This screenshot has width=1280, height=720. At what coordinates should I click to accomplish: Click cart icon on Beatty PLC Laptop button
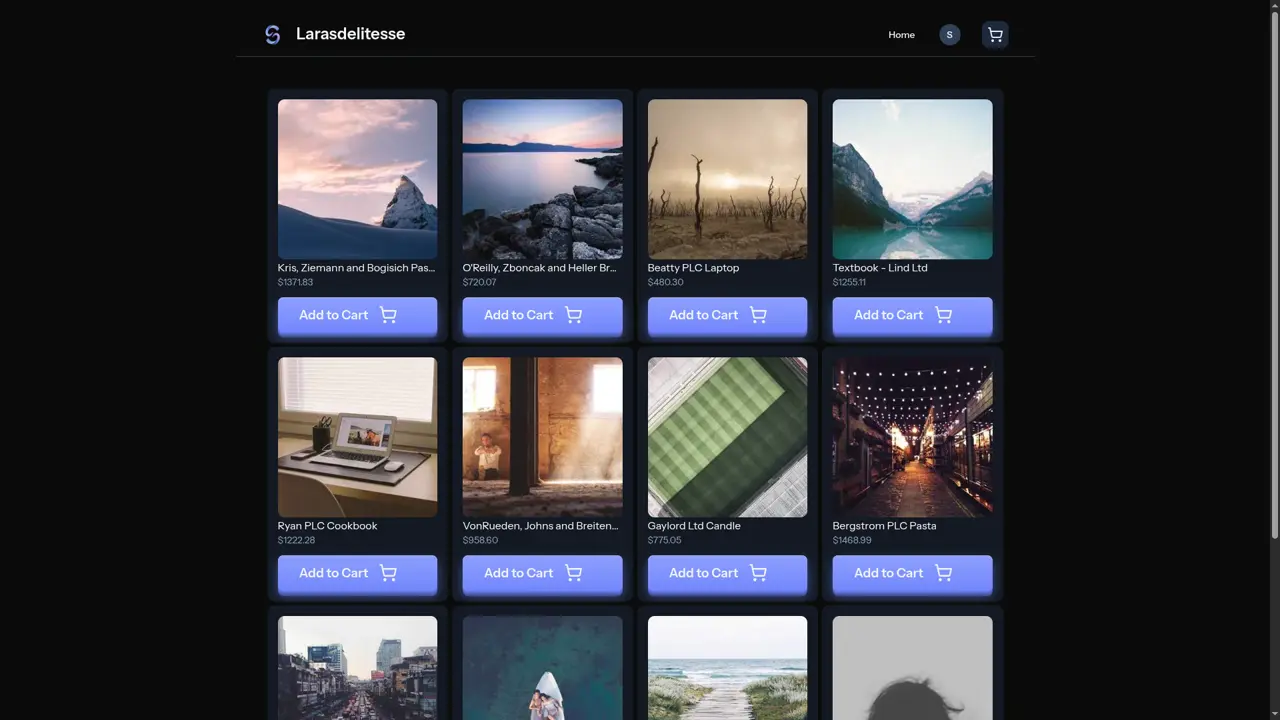[758, 315]
